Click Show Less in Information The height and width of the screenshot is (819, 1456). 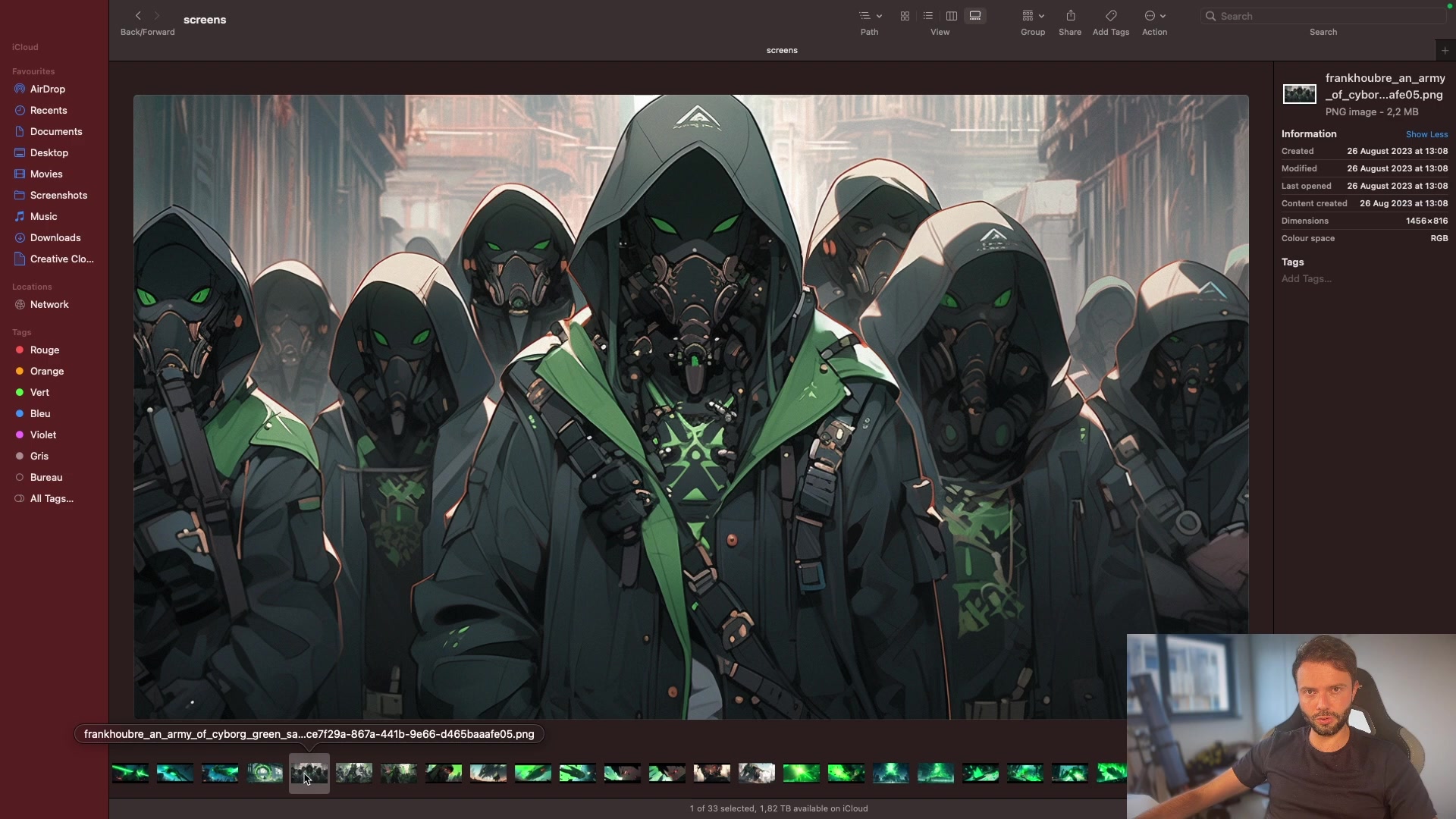click(1426, 134)
